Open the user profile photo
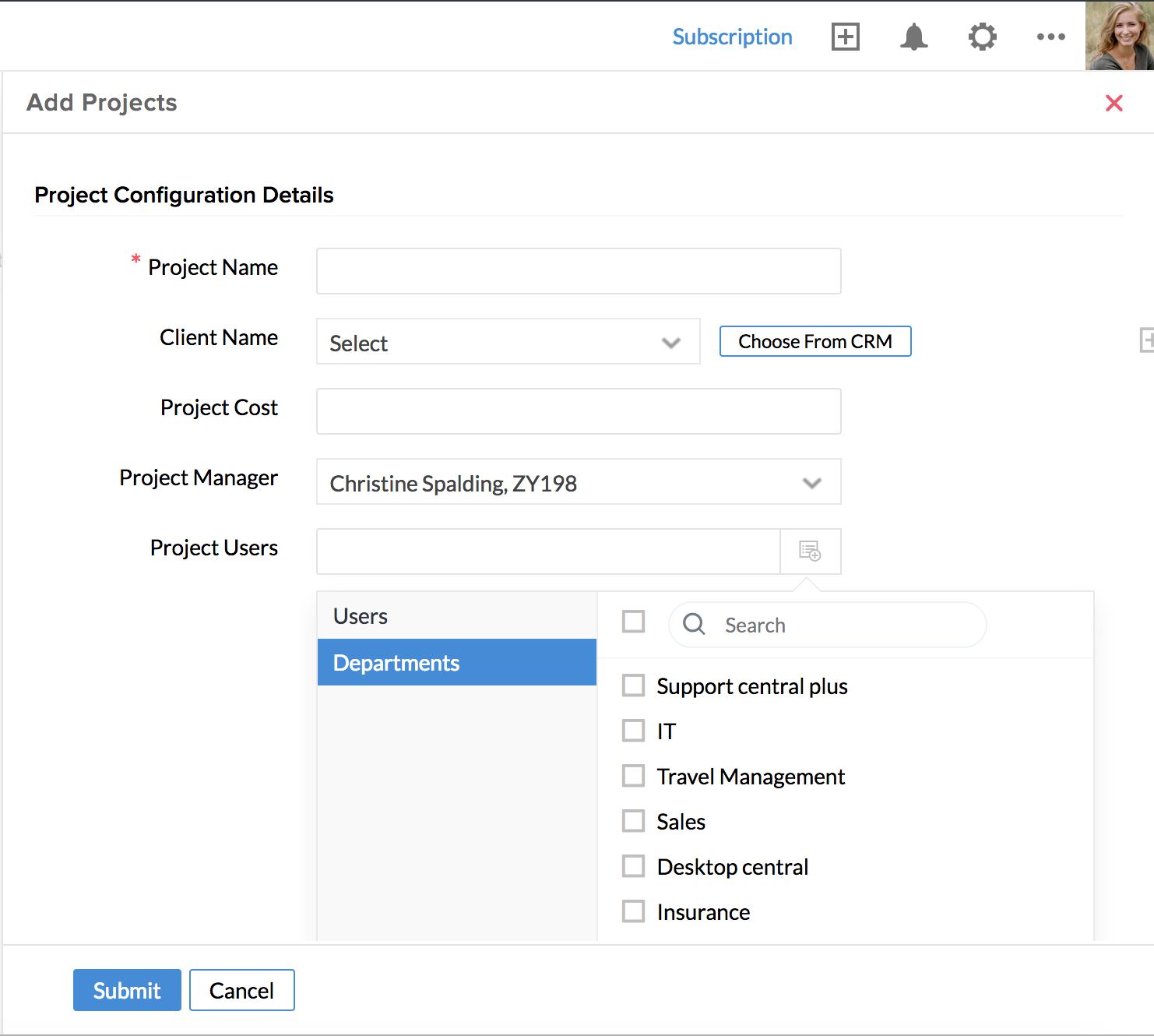 (x=1119, y=36)
